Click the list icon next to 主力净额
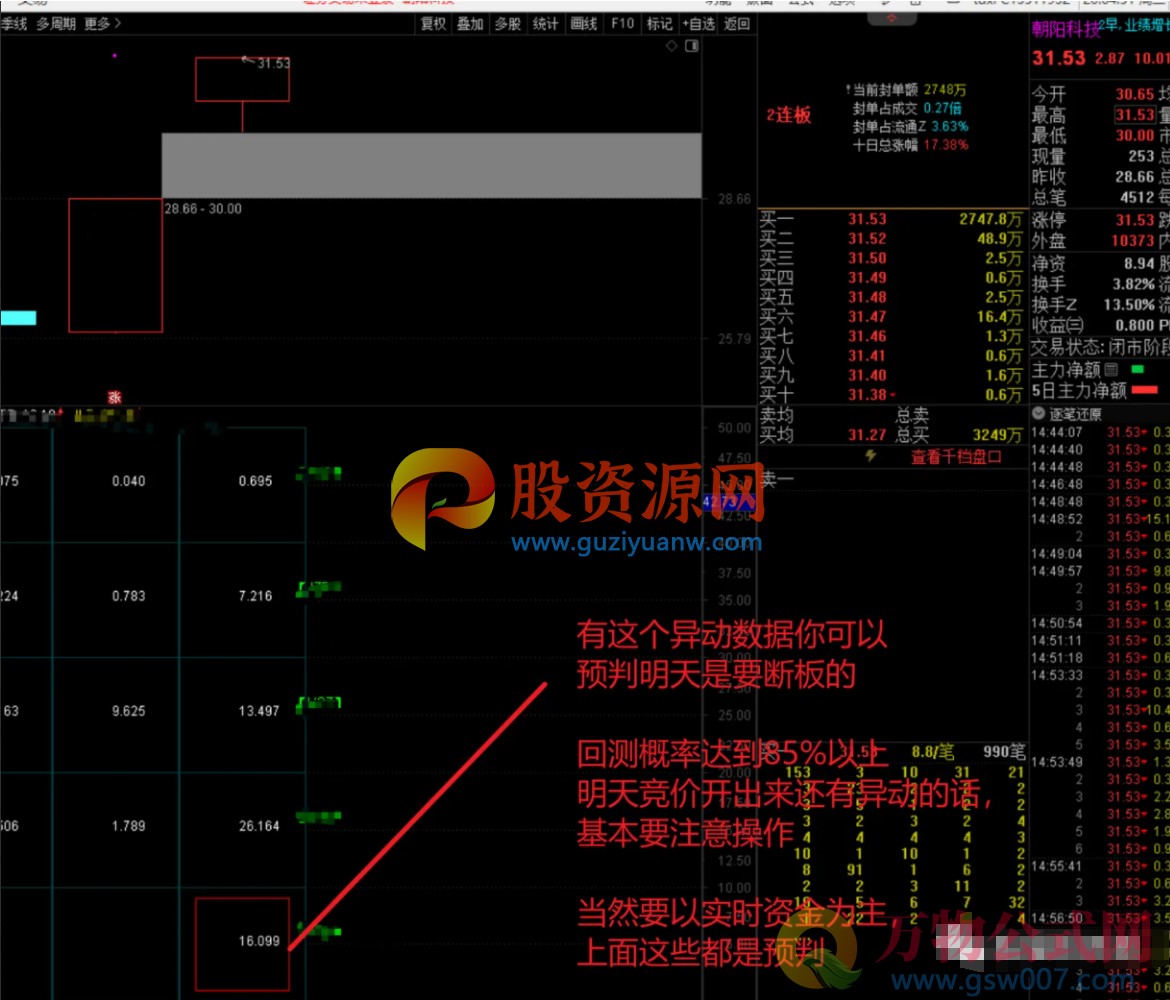Image resolution: width=1170 pixels, height=1000 pixels. [1111, 369]
